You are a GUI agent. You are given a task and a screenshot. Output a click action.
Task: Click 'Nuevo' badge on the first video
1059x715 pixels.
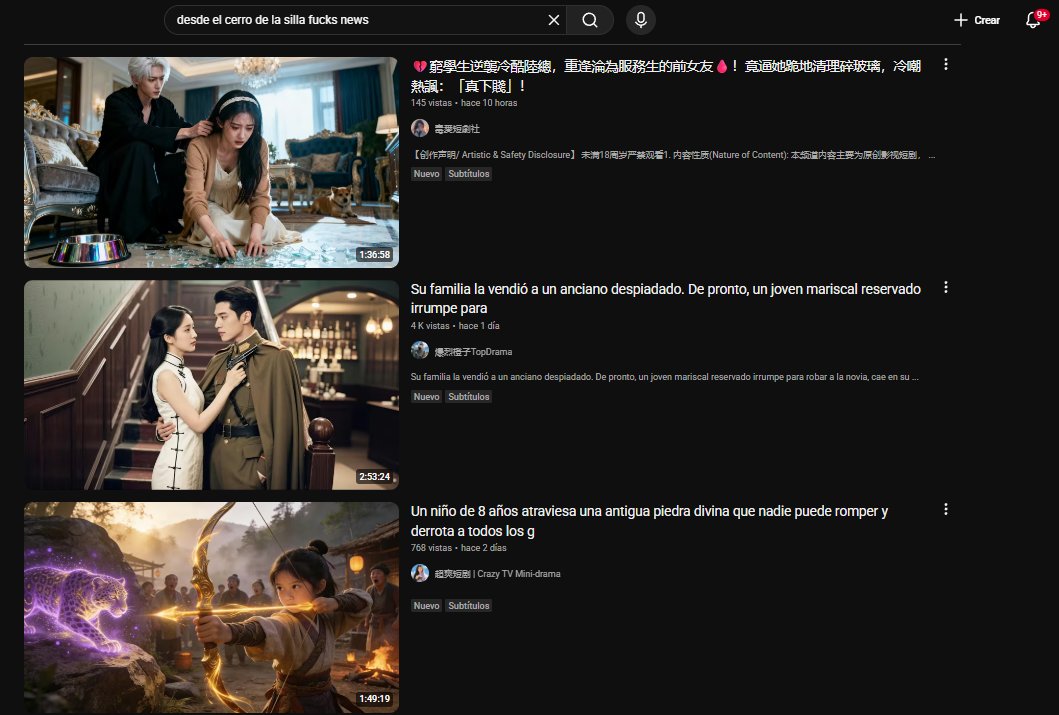point(426,174)
